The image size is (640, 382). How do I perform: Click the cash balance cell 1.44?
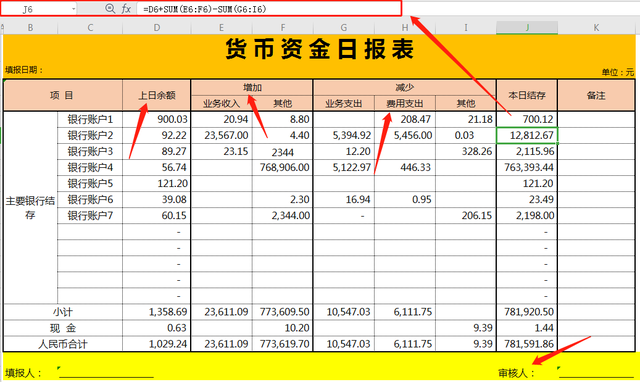pos(527,328)
